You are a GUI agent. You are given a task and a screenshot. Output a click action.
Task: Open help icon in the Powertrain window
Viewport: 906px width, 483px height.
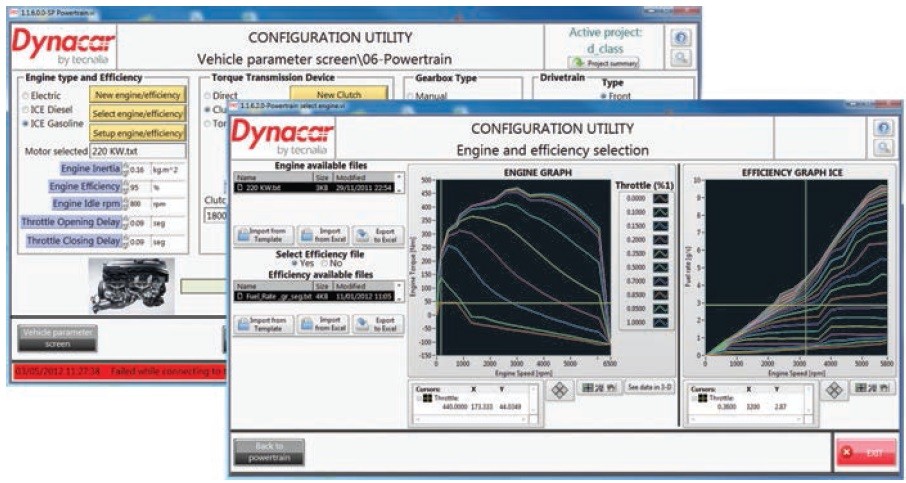click(x=681, y=38)
